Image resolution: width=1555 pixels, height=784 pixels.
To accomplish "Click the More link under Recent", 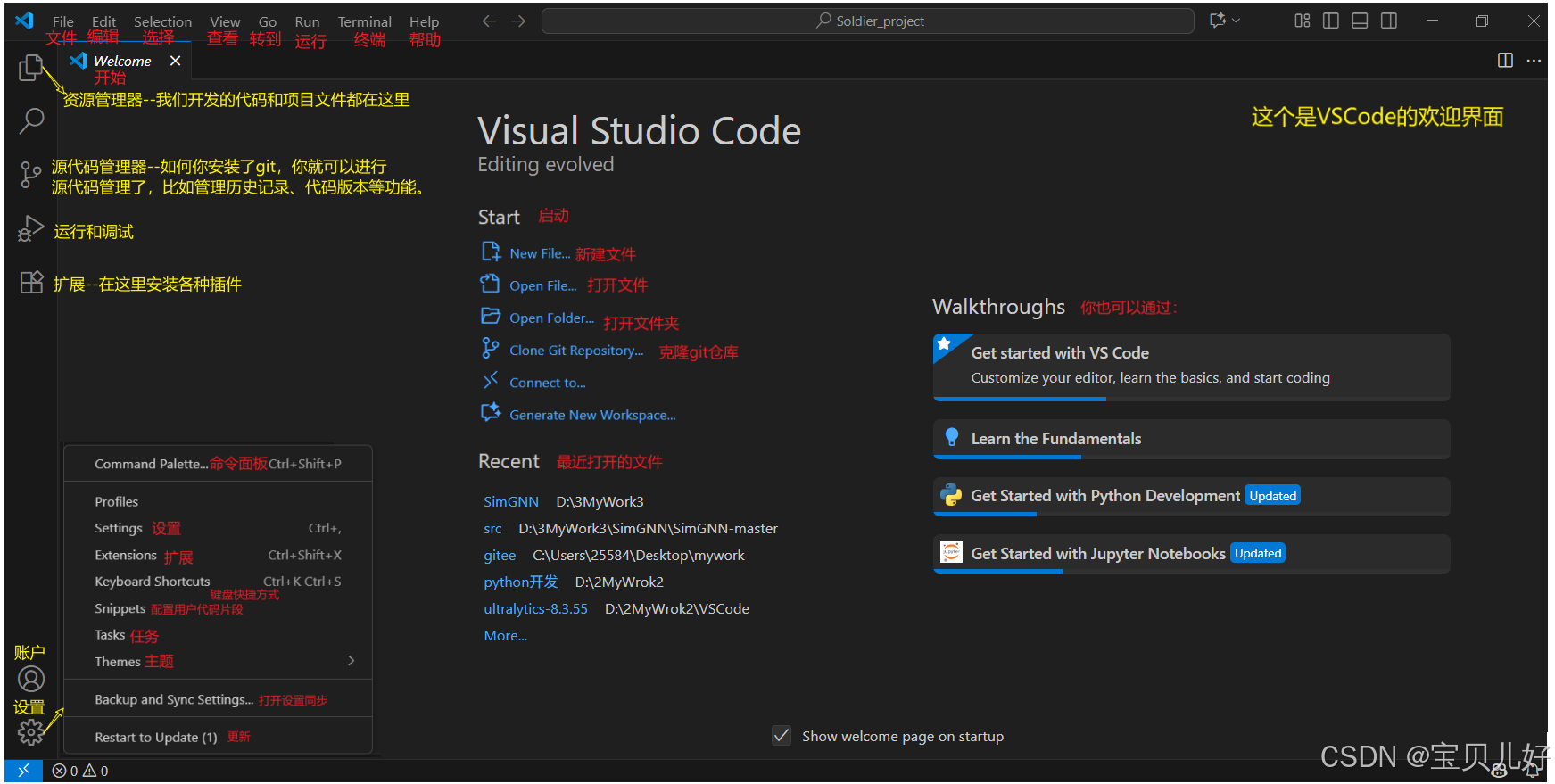I will [x=505, y=635].
